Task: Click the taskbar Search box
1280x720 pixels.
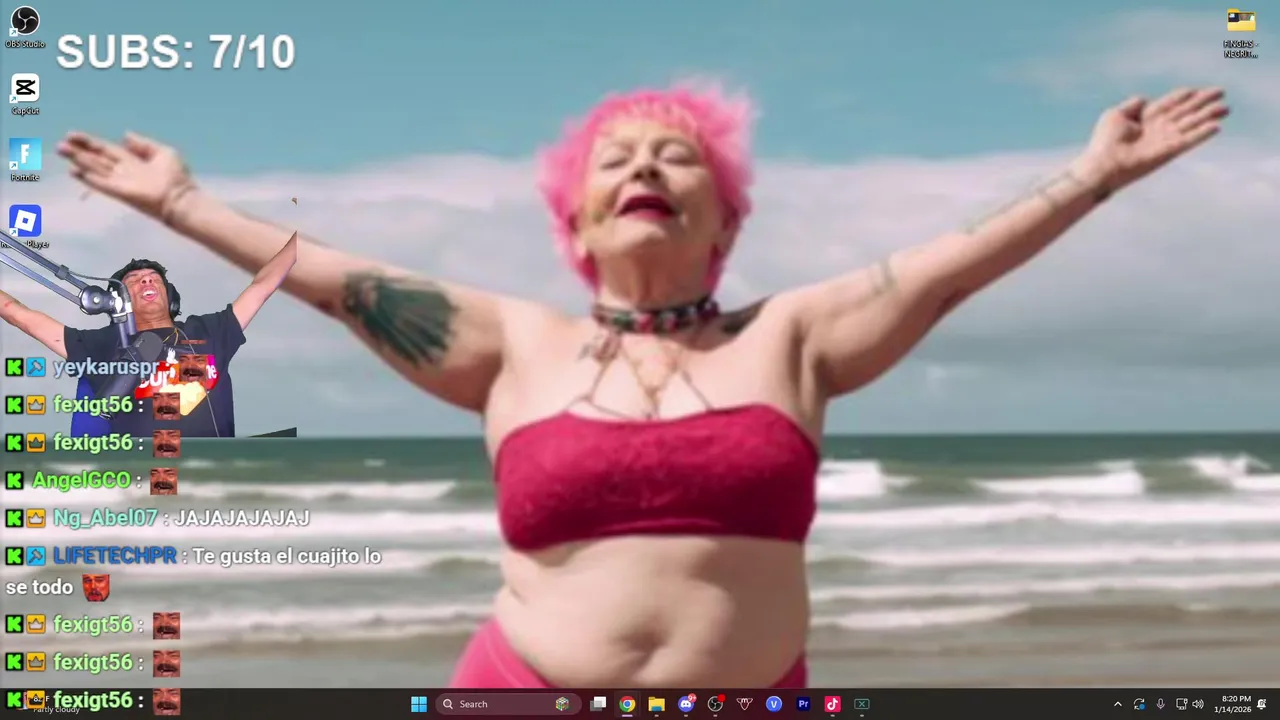Action: 507,704
